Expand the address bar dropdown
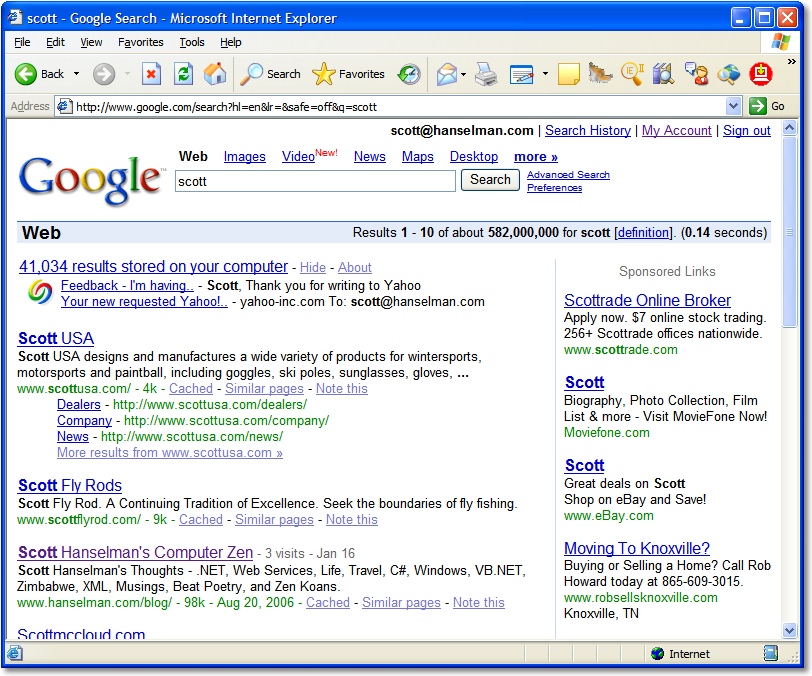 pyautogui.click(x=733, y=106)
